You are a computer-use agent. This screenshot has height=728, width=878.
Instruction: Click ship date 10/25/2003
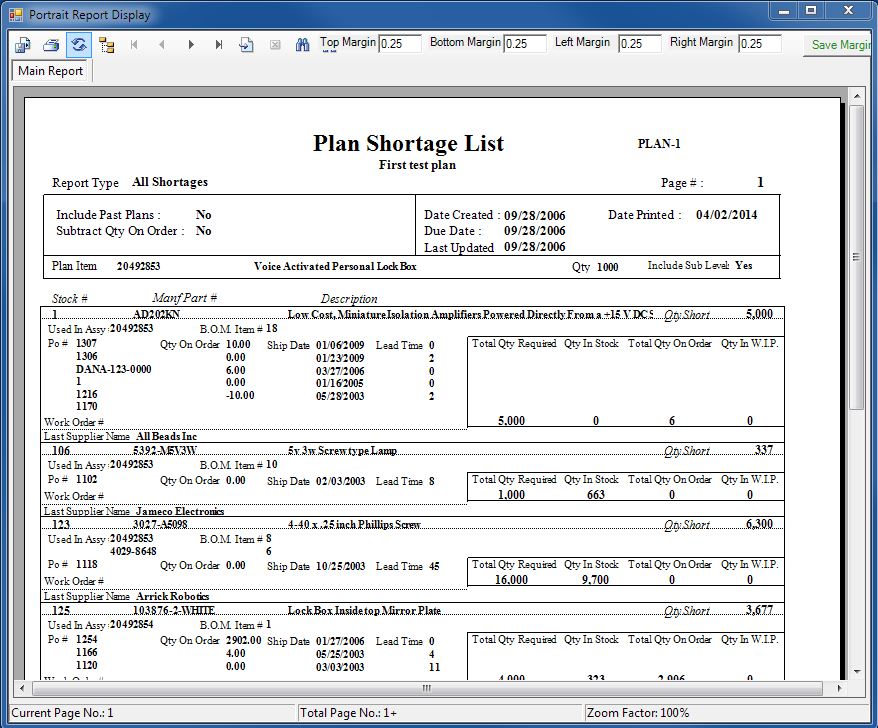point(340,566)
